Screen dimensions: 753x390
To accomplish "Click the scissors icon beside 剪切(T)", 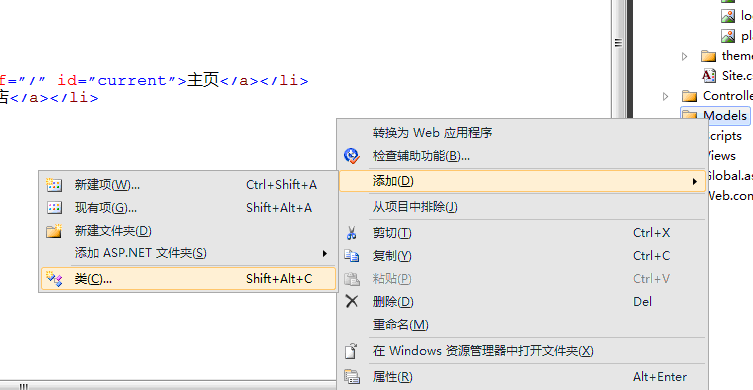I will point(352,233).
